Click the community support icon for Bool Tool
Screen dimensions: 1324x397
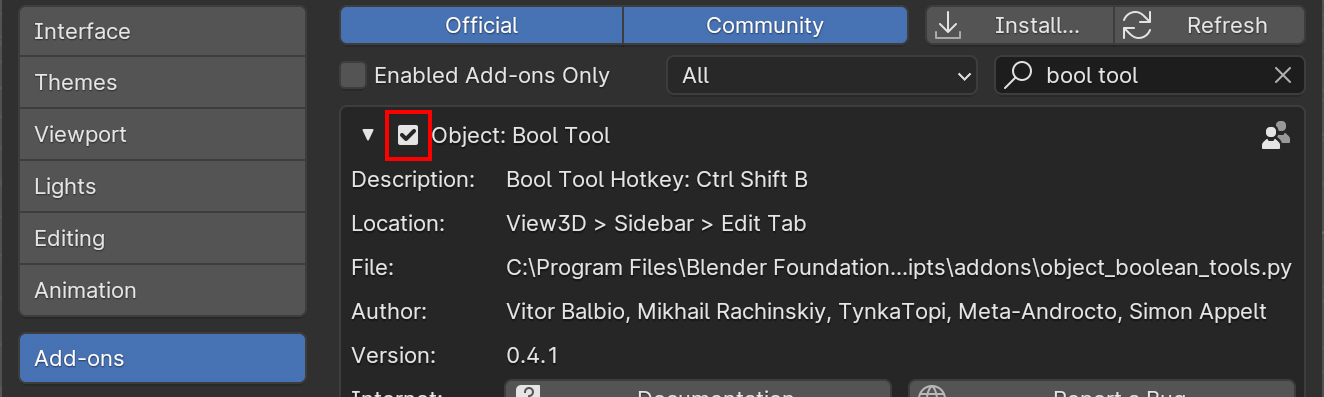1276,136
